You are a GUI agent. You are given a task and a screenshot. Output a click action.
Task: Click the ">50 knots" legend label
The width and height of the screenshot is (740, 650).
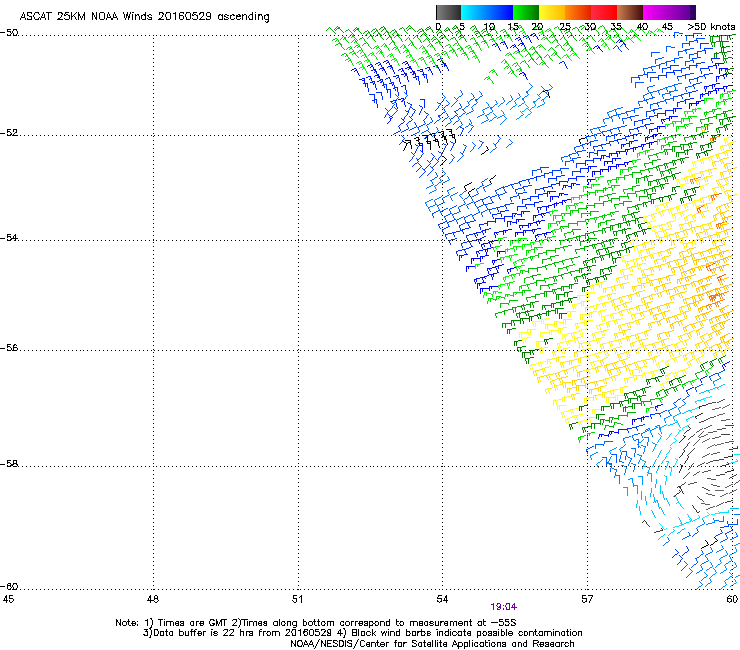point(711,27)
